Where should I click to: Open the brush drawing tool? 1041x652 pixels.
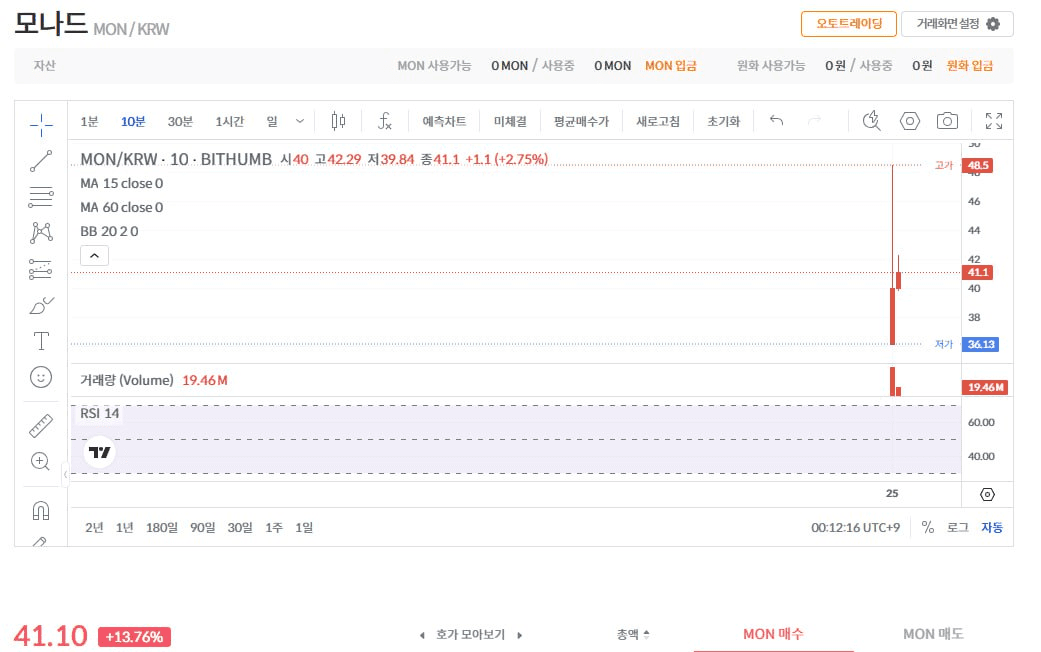point(41,305)
